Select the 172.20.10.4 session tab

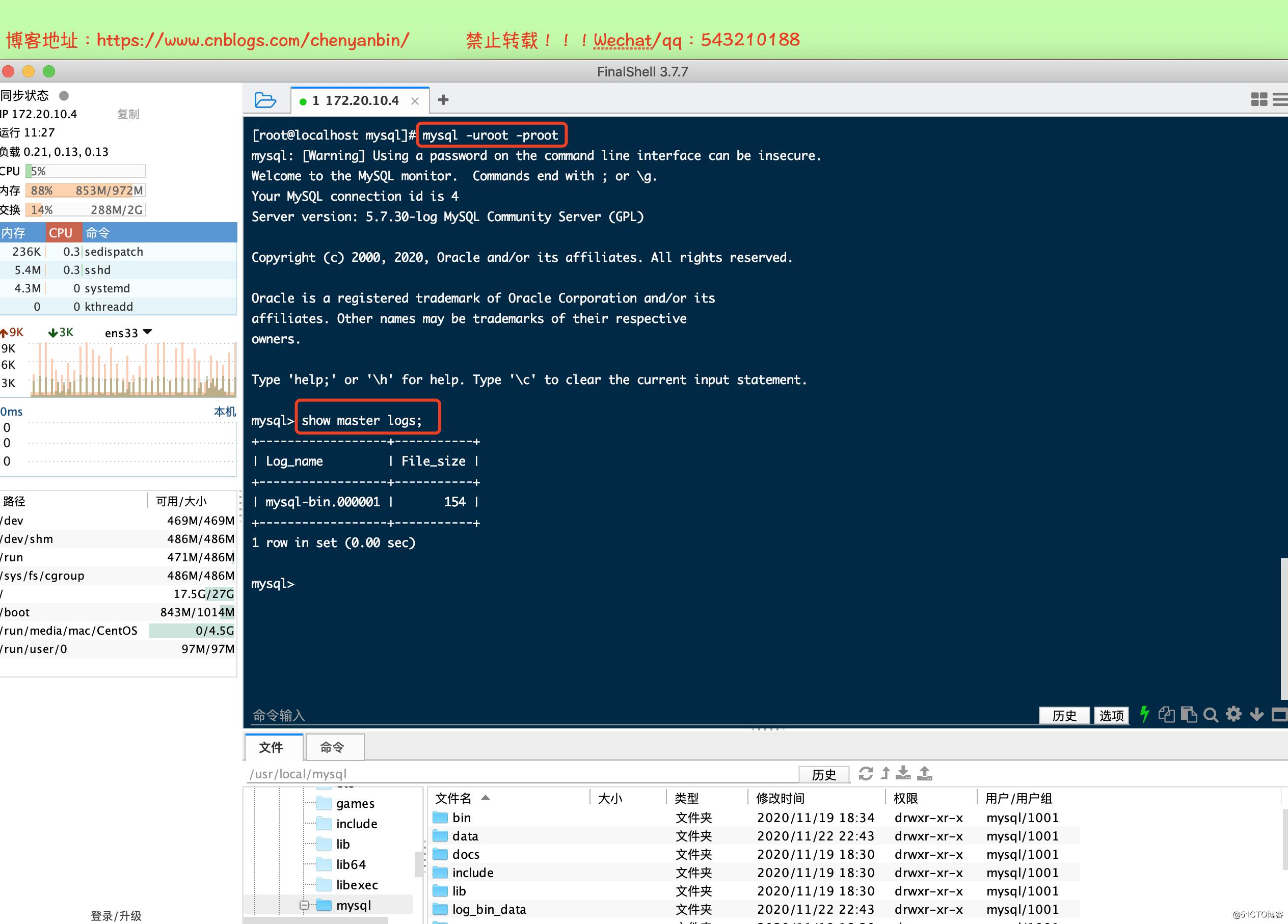pos(360,100)
